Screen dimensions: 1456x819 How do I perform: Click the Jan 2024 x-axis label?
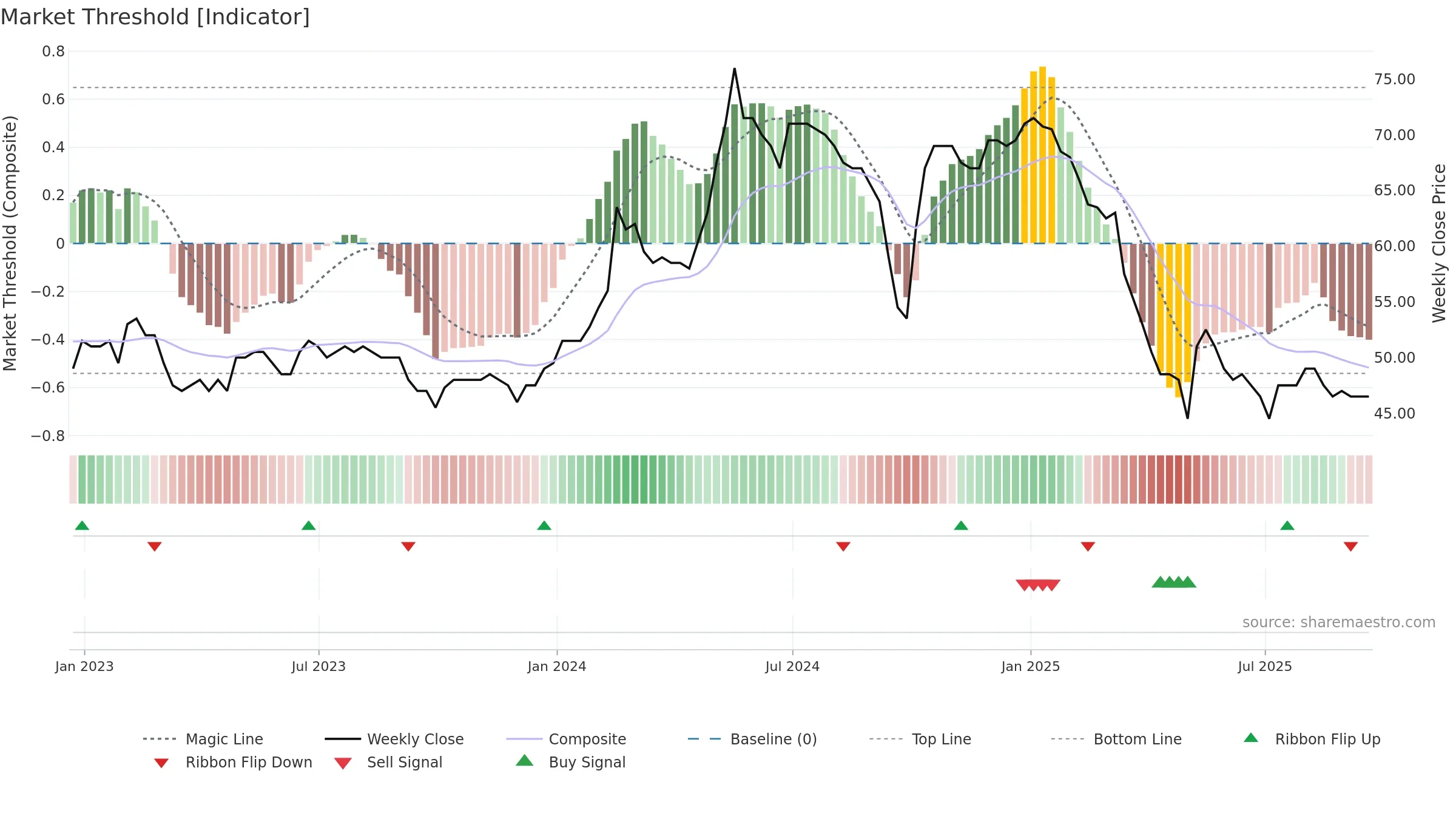(x=557, y=666)
